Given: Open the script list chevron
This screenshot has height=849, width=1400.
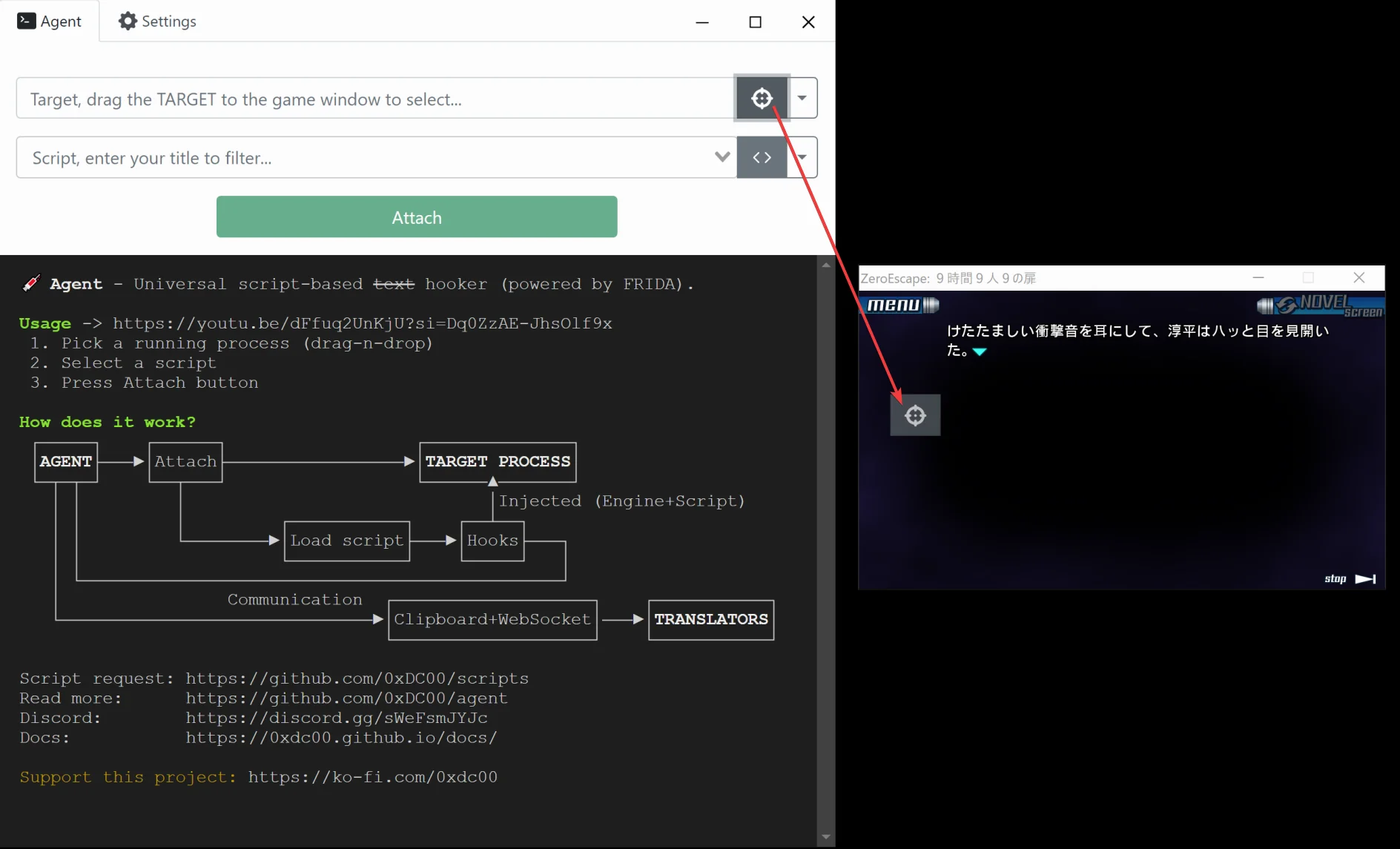Looking at the screenshot, I should pyautogui.click(x=722, y=157).
